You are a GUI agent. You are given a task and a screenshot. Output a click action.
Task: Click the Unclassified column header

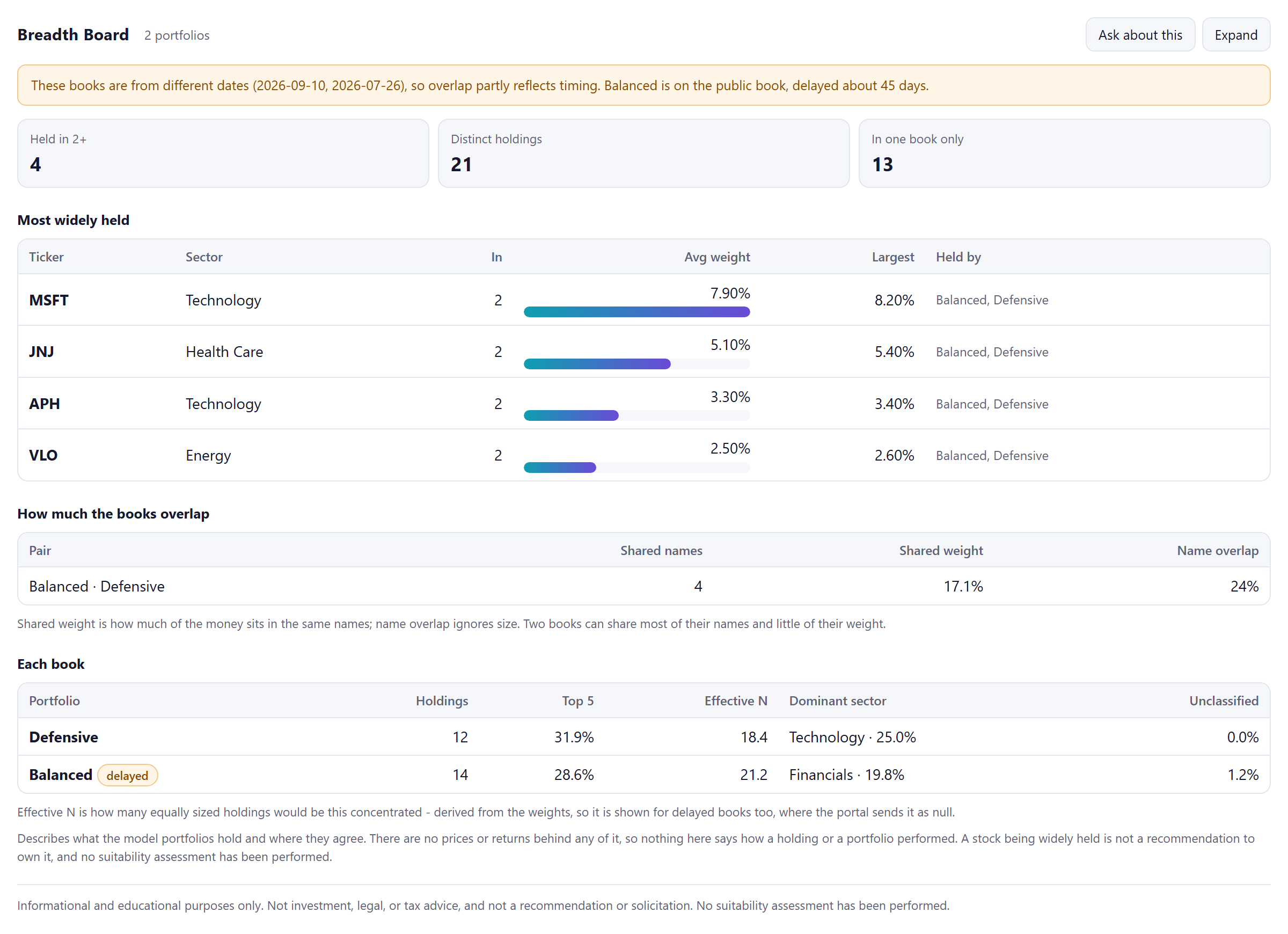(x=1223, y=700)
